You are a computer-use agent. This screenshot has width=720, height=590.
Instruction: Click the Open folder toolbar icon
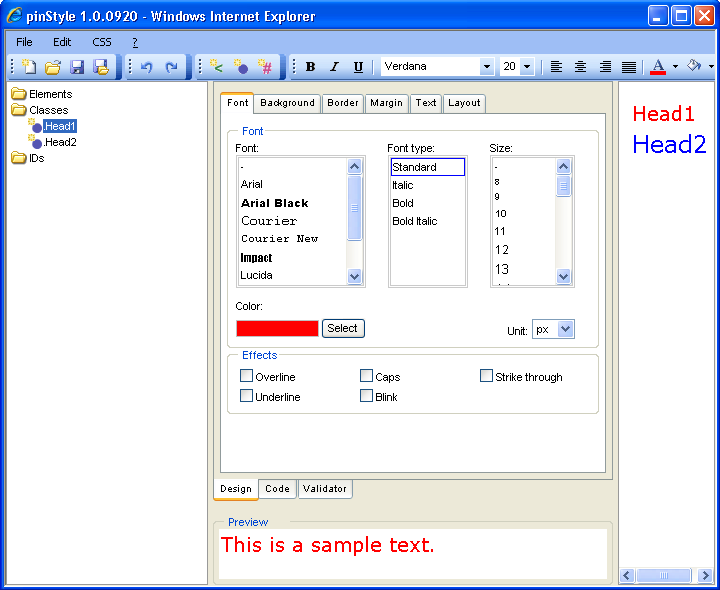click(53, 67)
